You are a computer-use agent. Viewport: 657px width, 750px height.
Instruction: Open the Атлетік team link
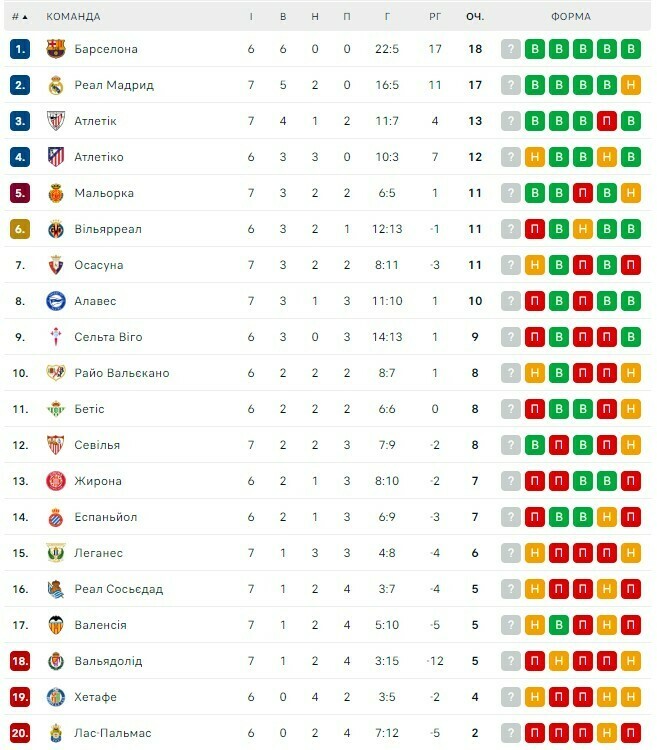tap(95, 121)
